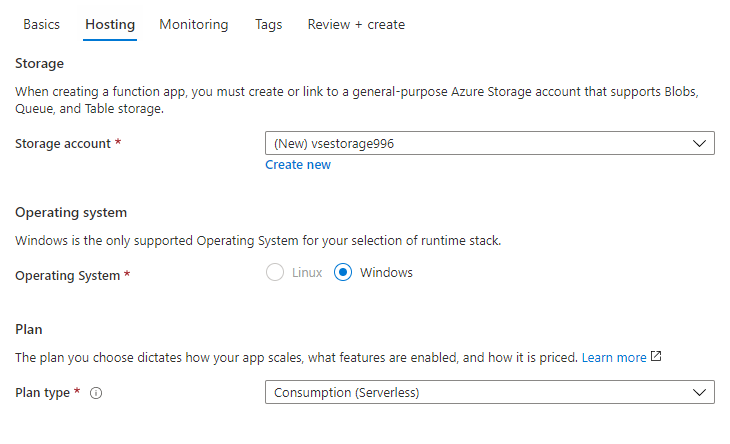This screenshot has width=730, height=444.
Task: Go to the Review + create tab
Action: (356, 24)
